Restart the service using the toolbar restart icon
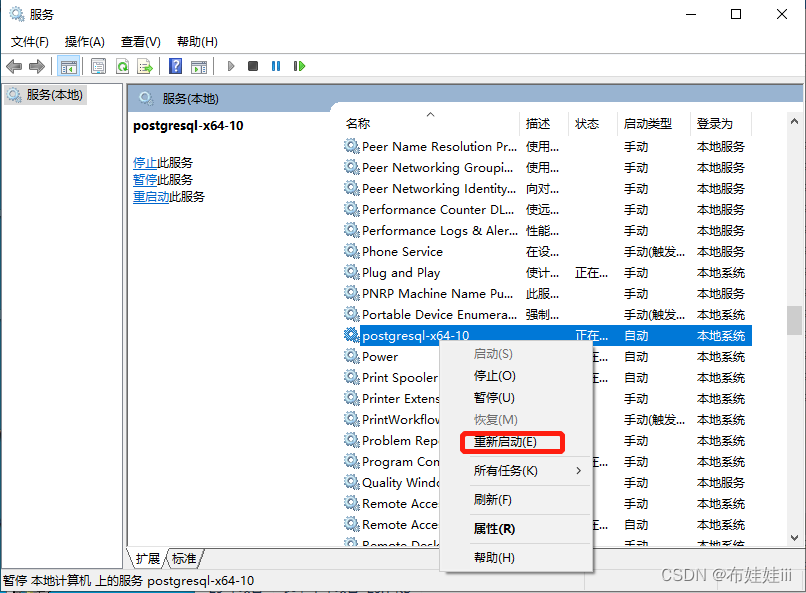This screenshot has height=593, width=806. (x=299, y=66)
